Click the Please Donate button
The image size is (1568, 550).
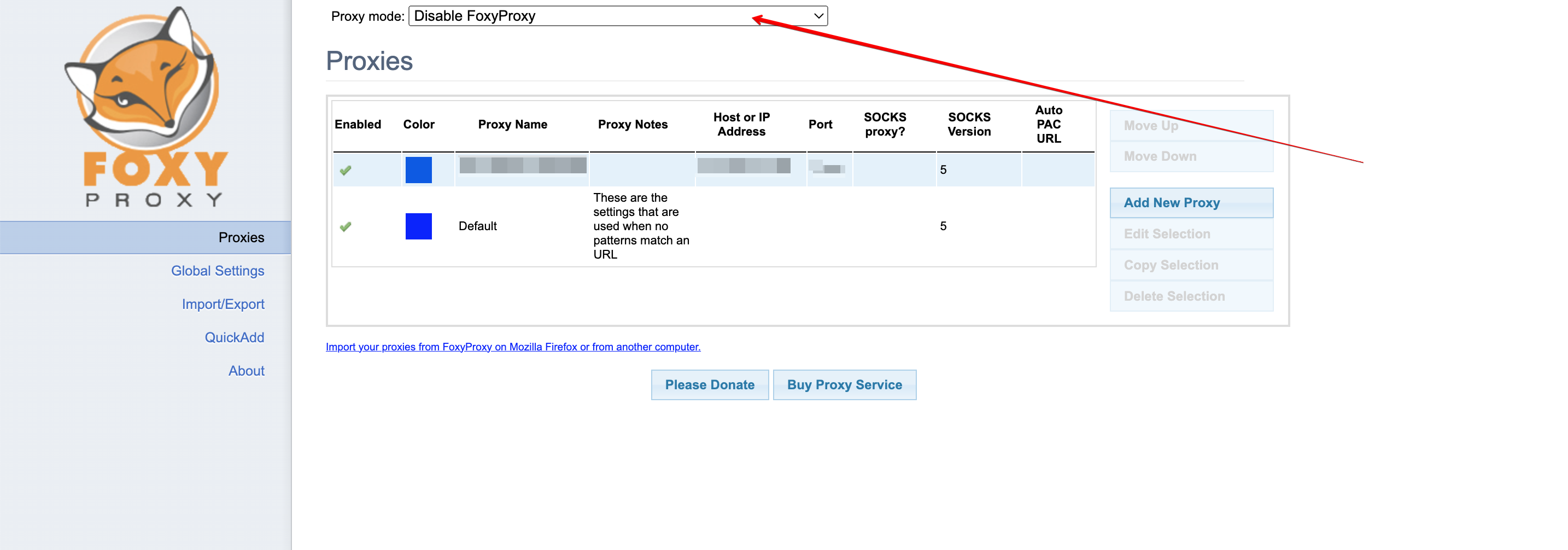point(710,384)
